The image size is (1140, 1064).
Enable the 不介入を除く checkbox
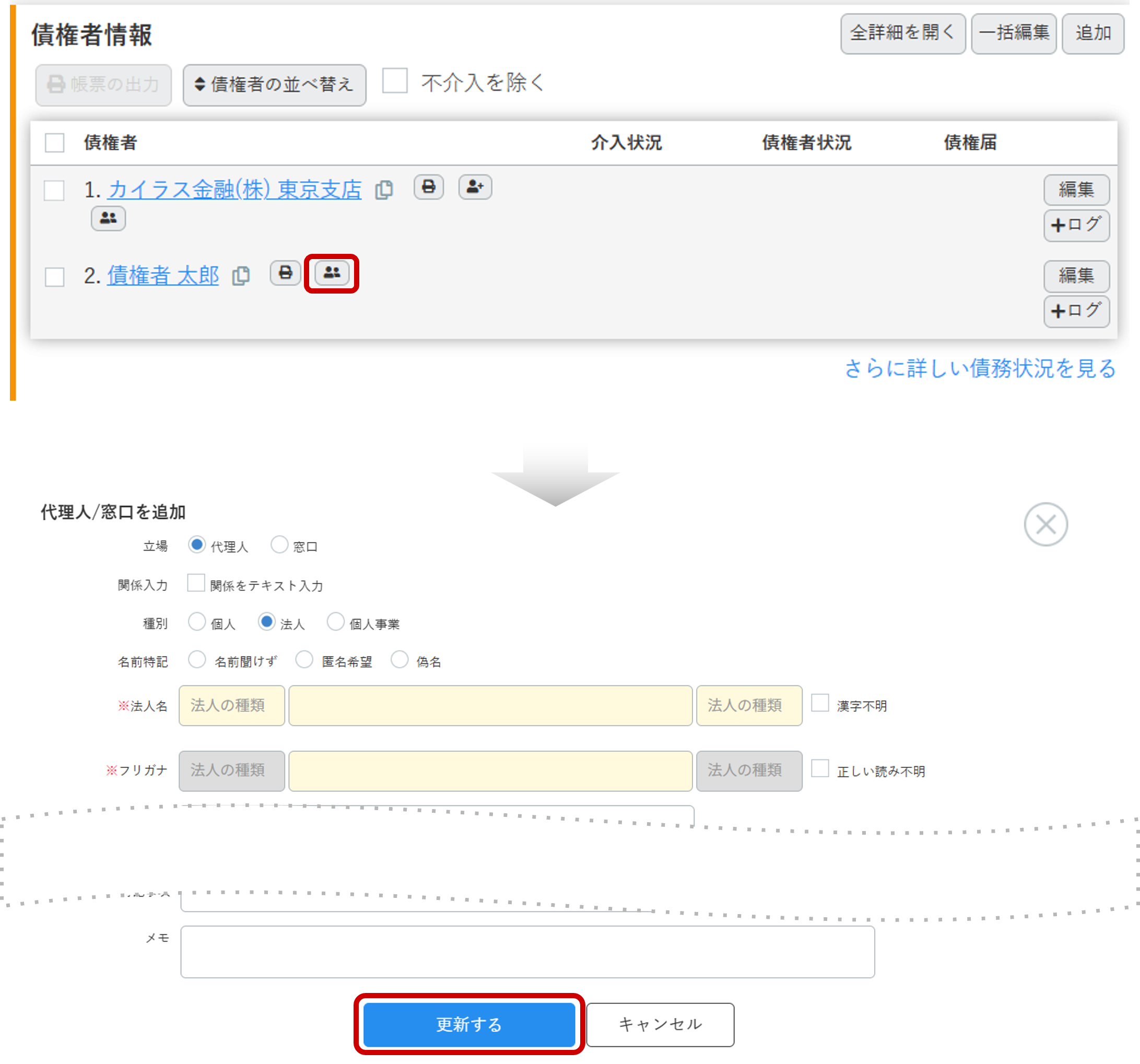click(394, 81)
